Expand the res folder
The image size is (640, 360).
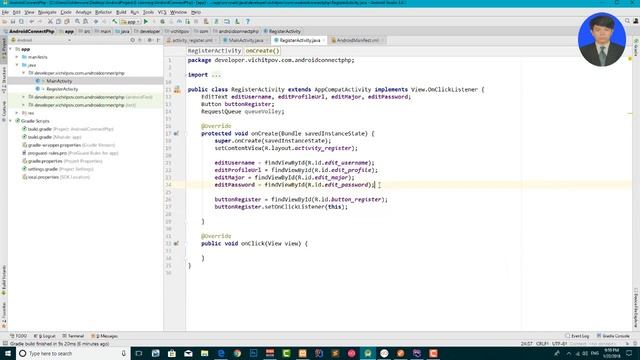[17, 113]
